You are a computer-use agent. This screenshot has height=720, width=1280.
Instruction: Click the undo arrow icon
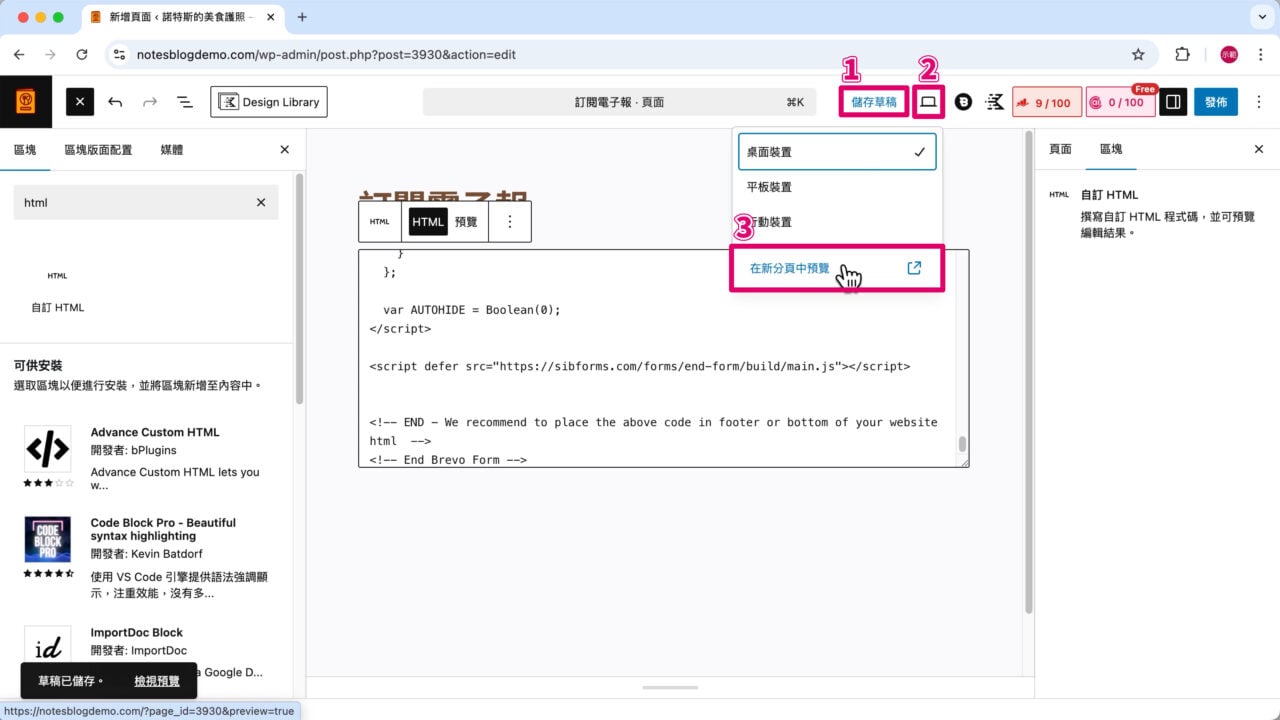pyautogui.click(x=113, y=101)
